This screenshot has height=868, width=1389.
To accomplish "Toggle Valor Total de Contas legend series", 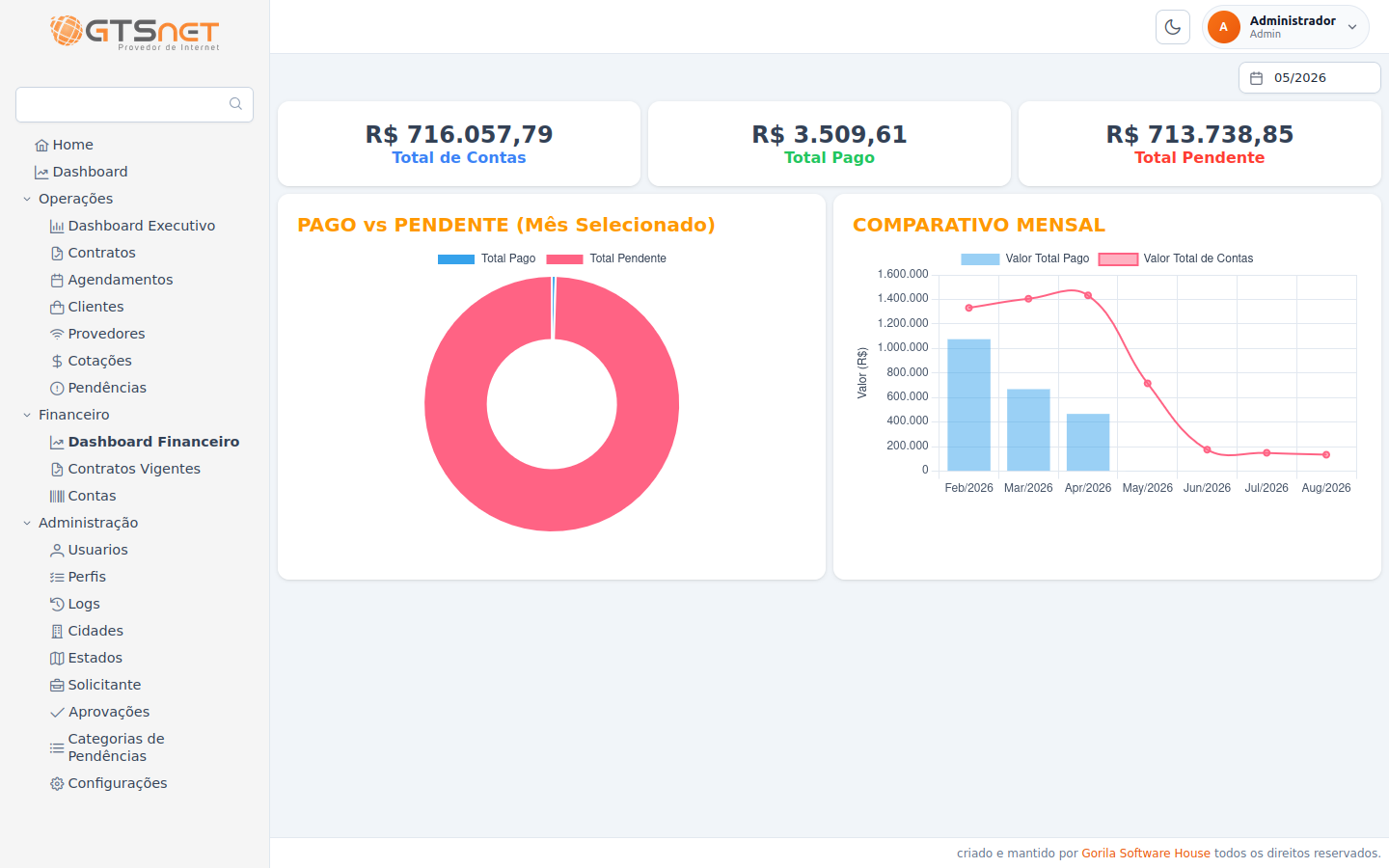I will (x=1176, y=258).
